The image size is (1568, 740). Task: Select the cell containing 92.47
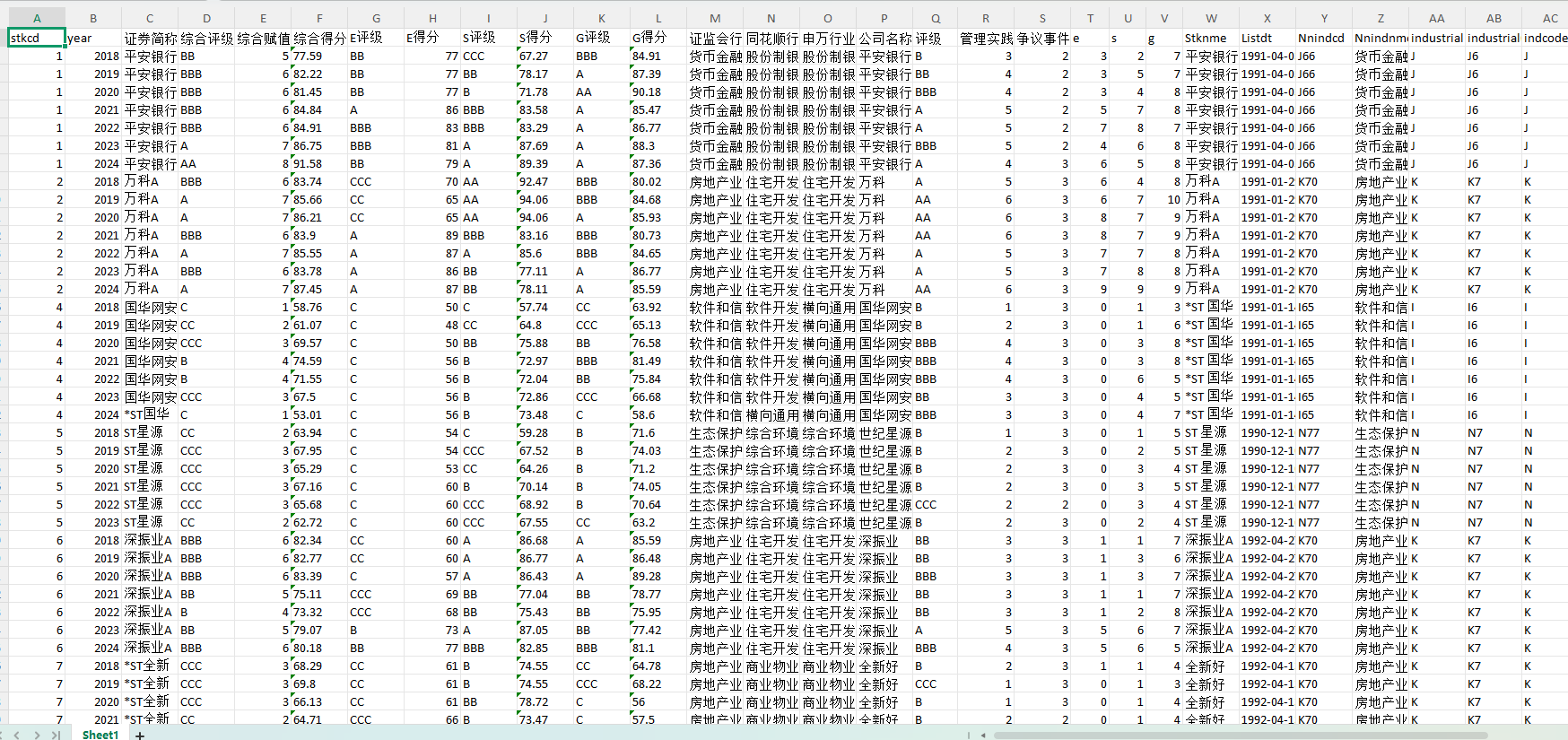coord(545,181)
